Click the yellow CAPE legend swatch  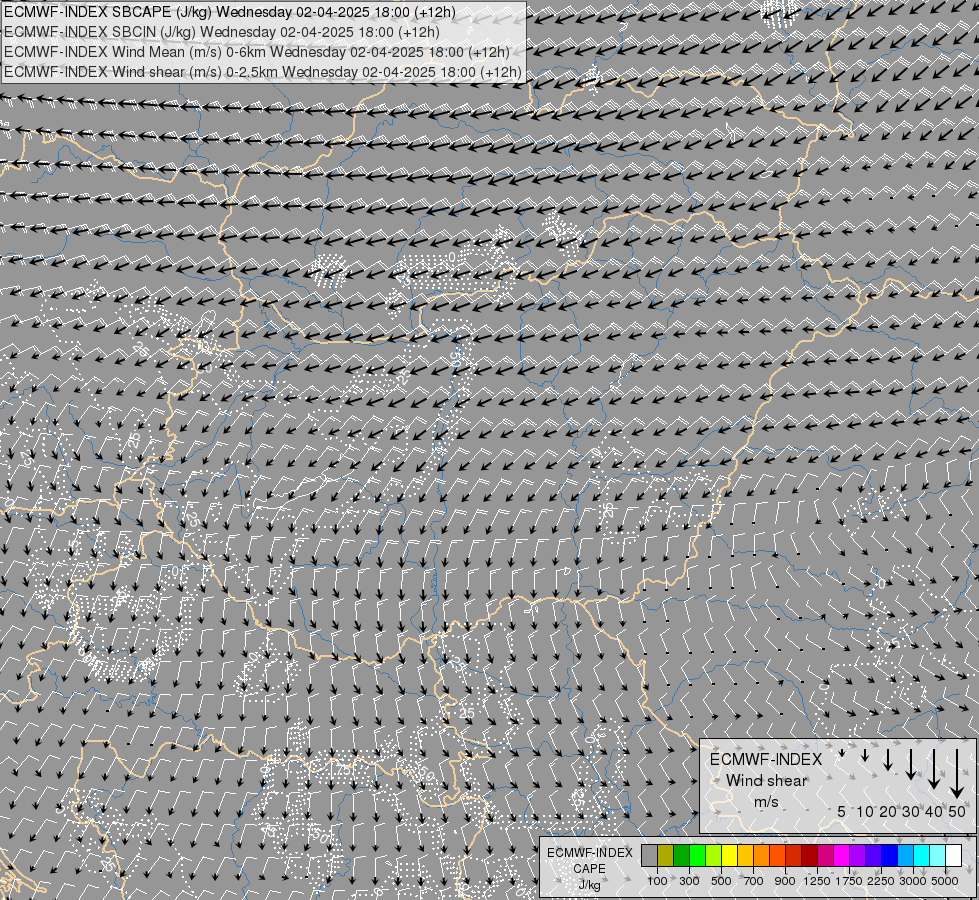729,856
